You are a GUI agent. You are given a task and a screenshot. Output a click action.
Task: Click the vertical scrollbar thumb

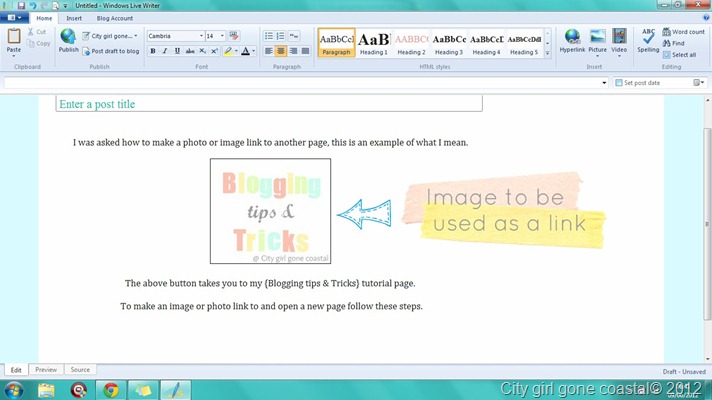[x=707, y=224]
